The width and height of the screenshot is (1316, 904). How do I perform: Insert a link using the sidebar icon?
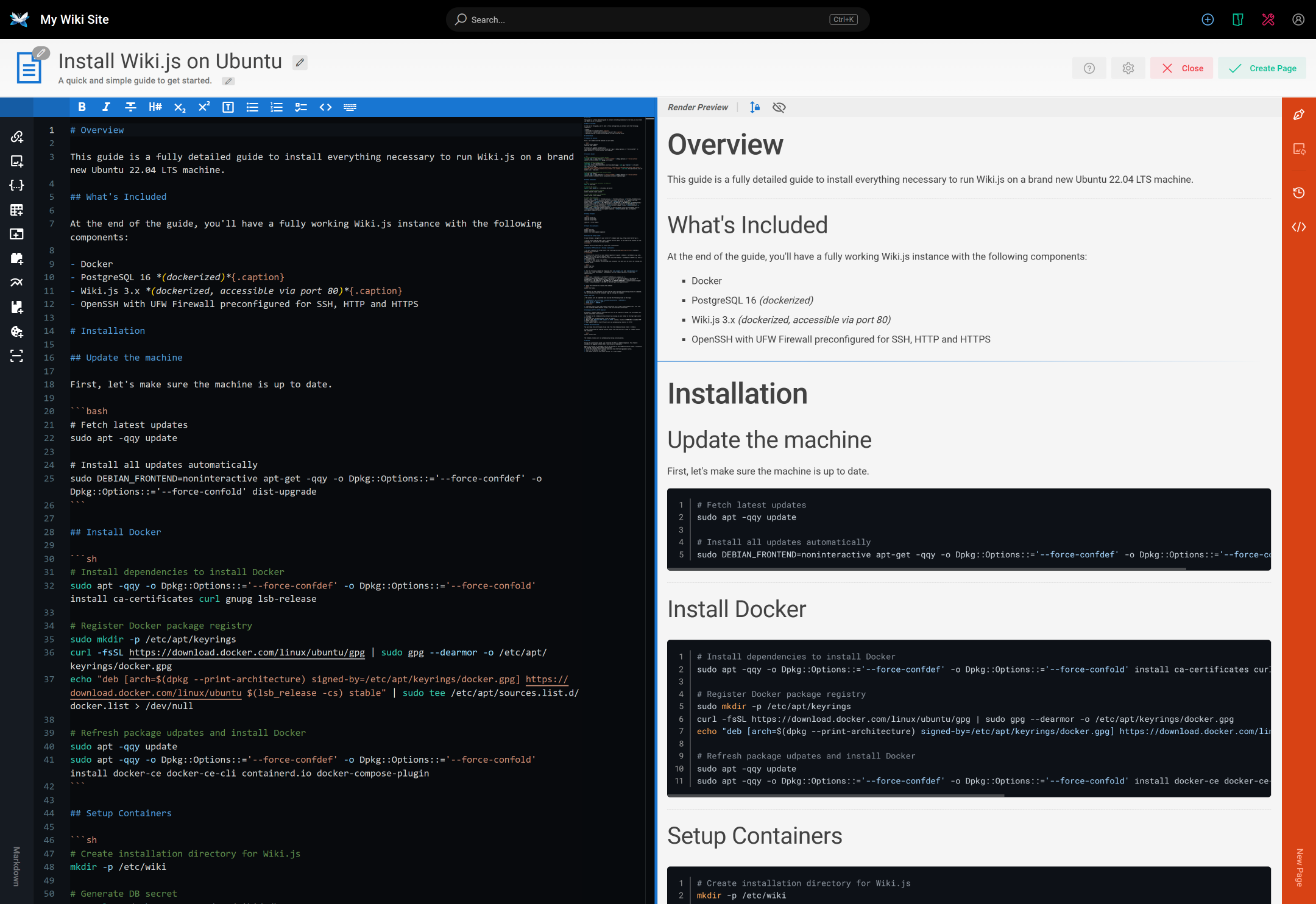(x=16, y=136)
